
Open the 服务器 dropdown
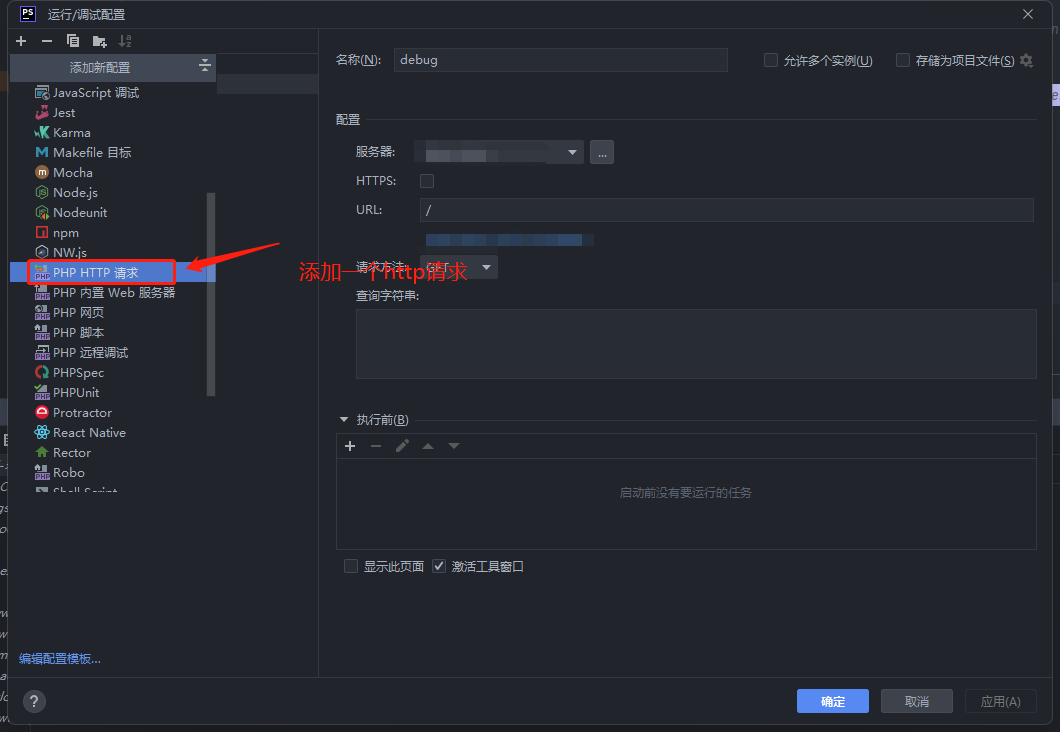(499, 152)
